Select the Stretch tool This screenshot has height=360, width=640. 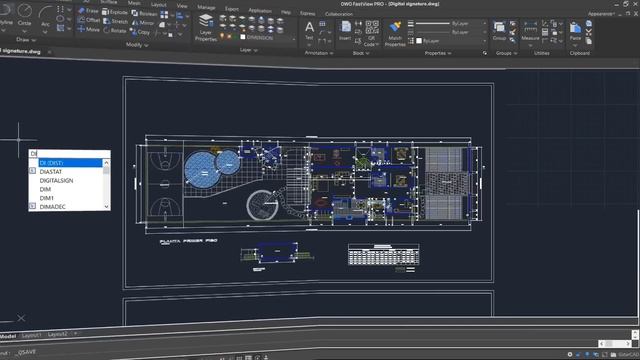pyautogui.click(x=116, y=21)
